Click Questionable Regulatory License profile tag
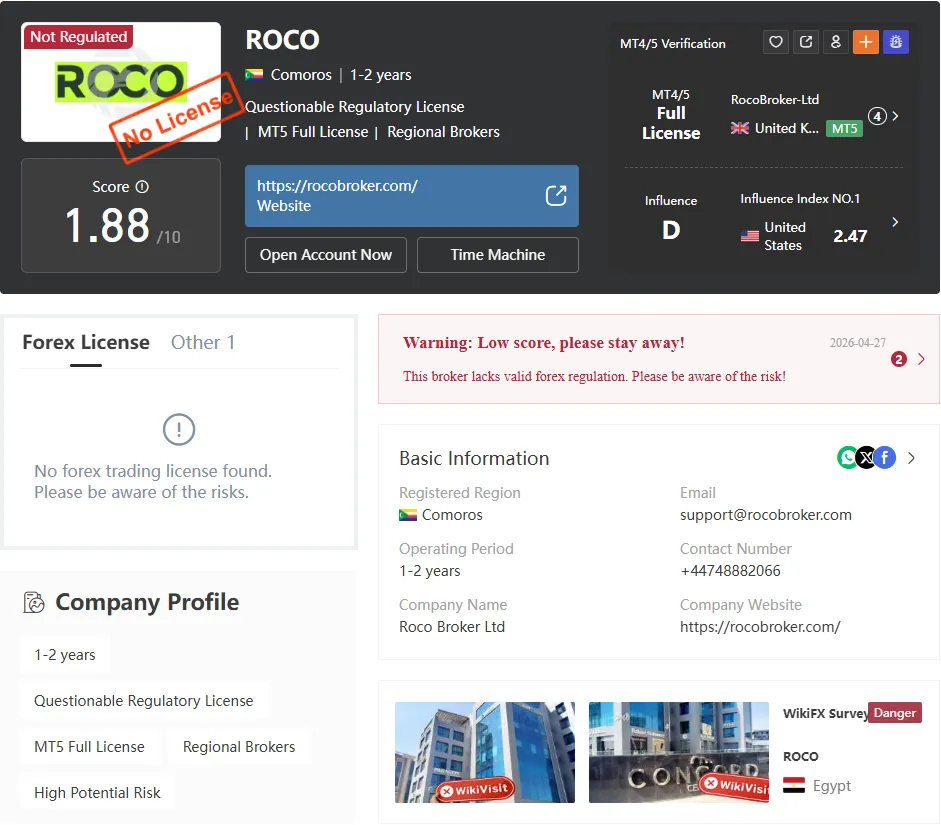Image resolution: width=941 pixels, height=825 pixels. pyautogui.click(x=143, y=701)
